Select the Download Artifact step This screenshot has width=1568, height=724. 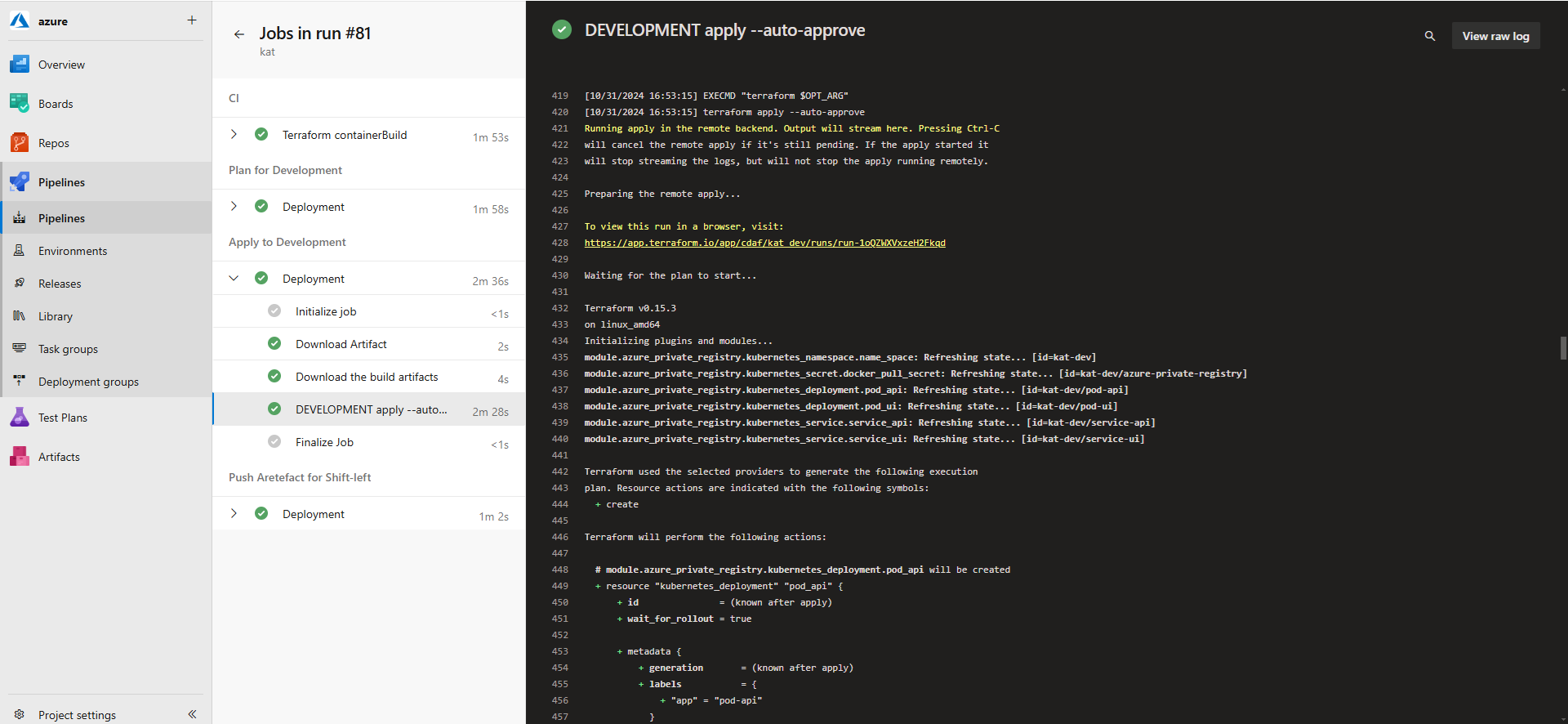tap(369, 344)
